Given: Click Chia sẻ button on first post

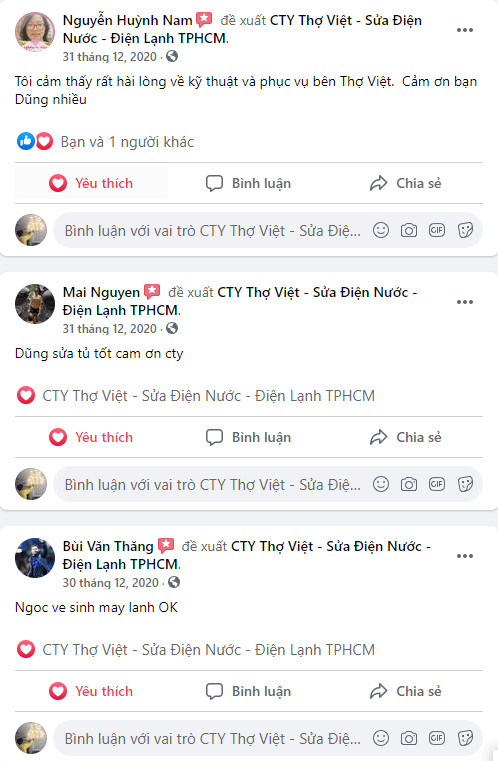Looking at the screenshot, I should point(405,183).
